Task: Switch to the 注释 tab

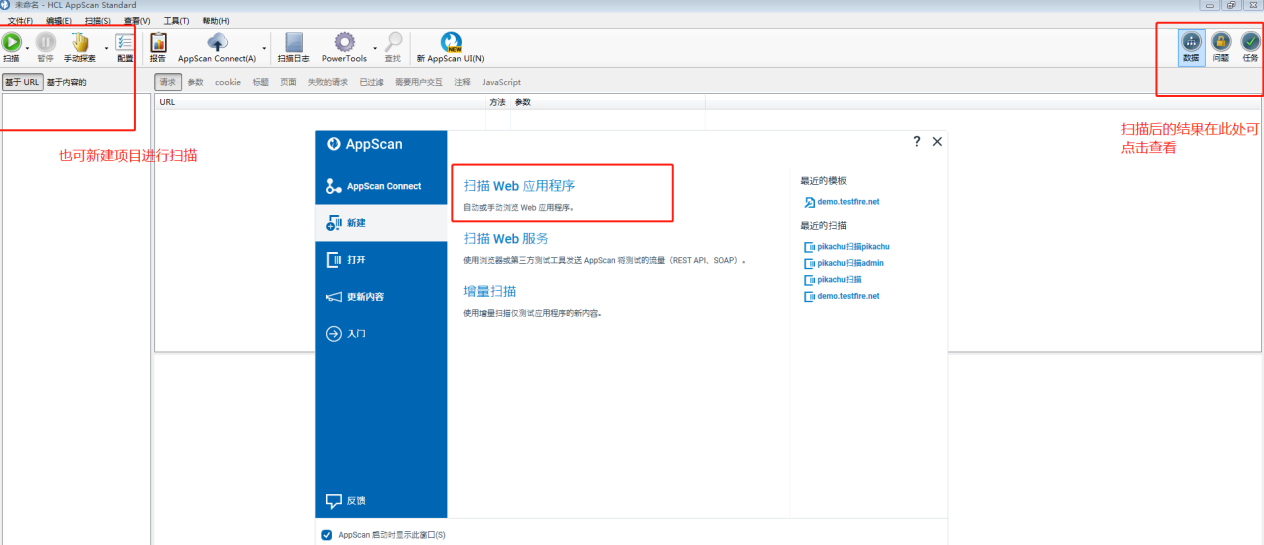Action: point(462,82)
